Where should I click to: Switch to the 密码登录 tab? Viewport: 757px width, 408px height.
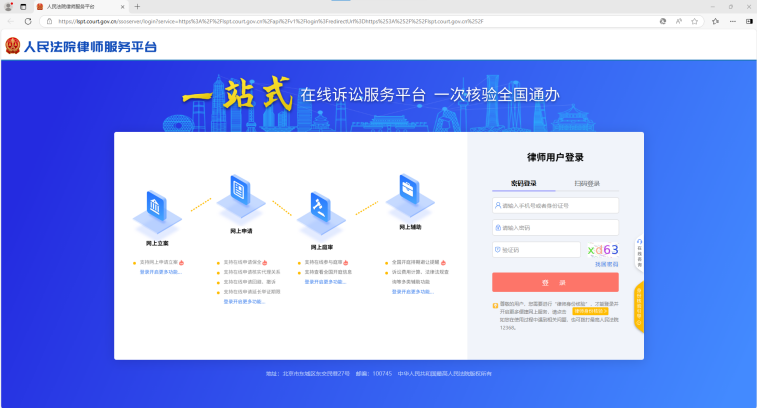[523, 184]
